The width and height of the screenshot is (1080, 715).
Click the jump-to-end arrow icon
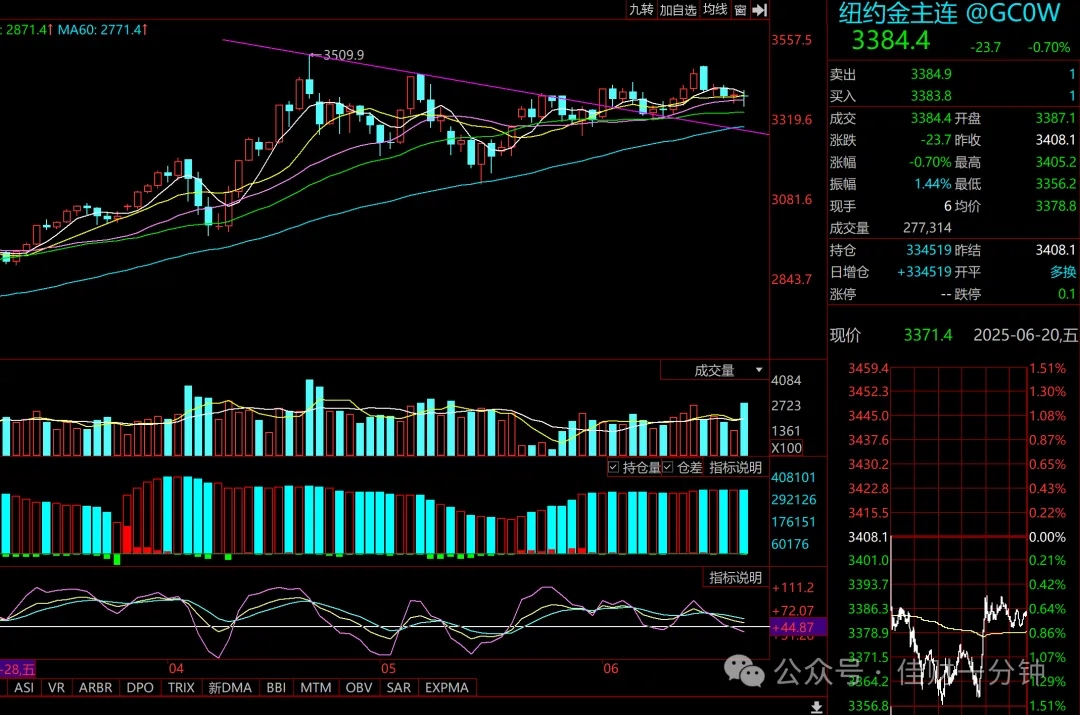[x=759, y=10]
